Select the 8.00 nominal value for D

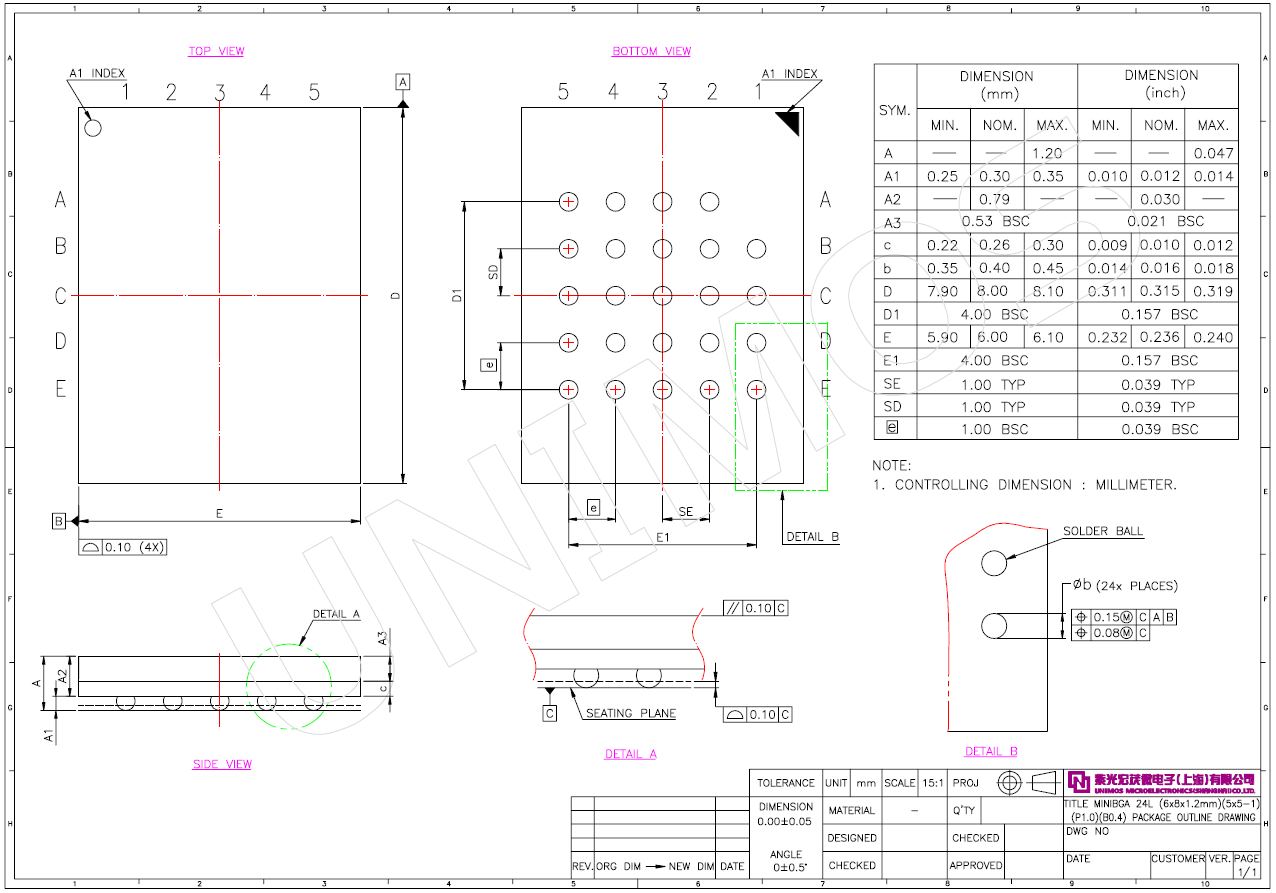[992, 291]
